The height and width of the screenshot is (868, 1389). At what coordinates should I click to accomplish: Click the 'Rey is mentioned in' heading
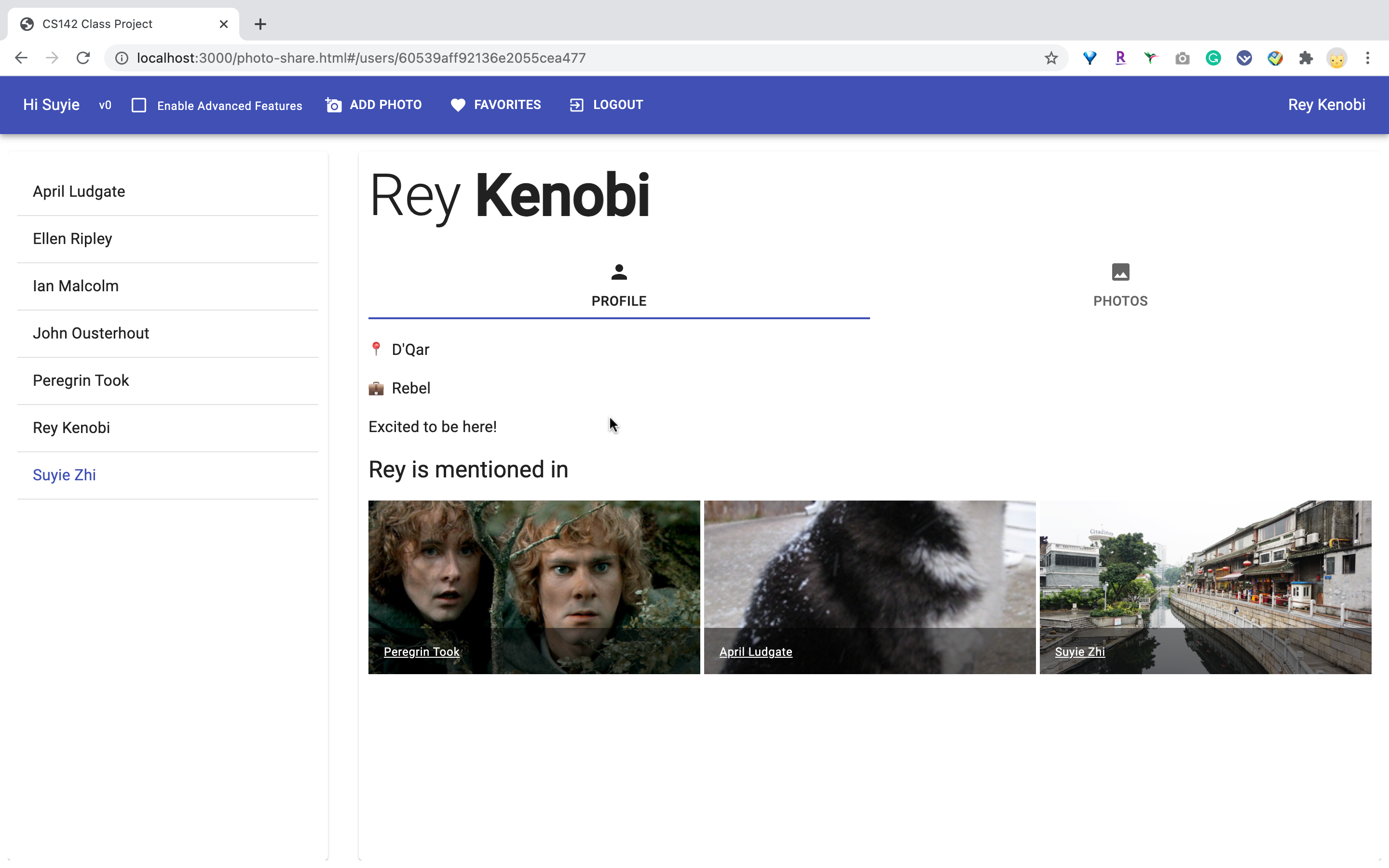[468, 470]
